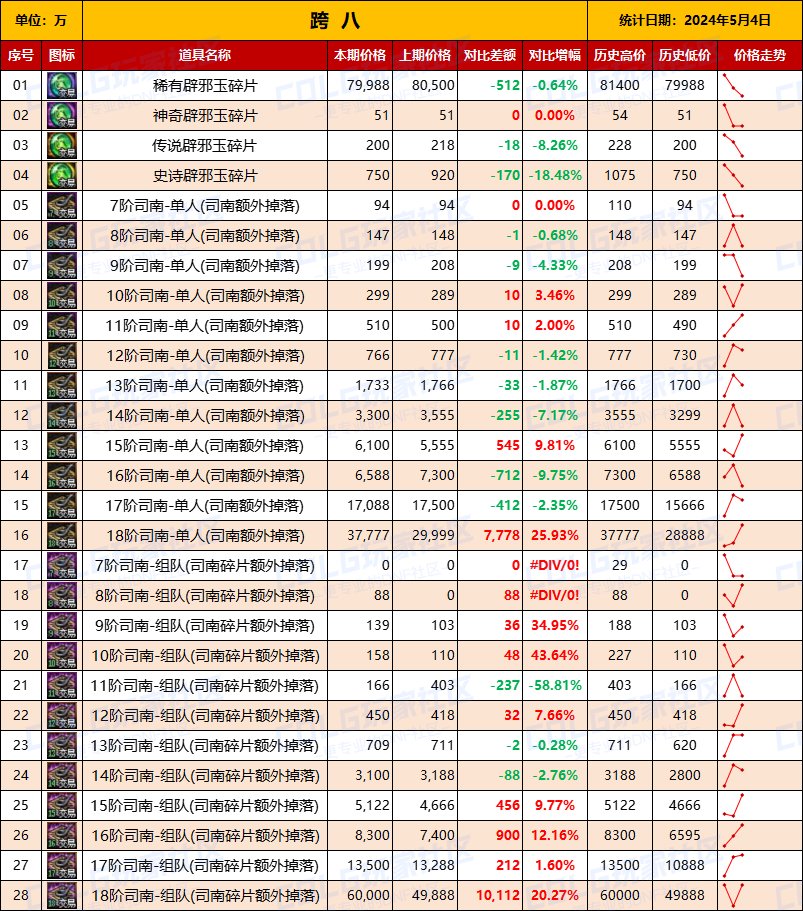Click the previous price 13,288
The height and width of the screenshot is (911, 803).
coord(433,866)
